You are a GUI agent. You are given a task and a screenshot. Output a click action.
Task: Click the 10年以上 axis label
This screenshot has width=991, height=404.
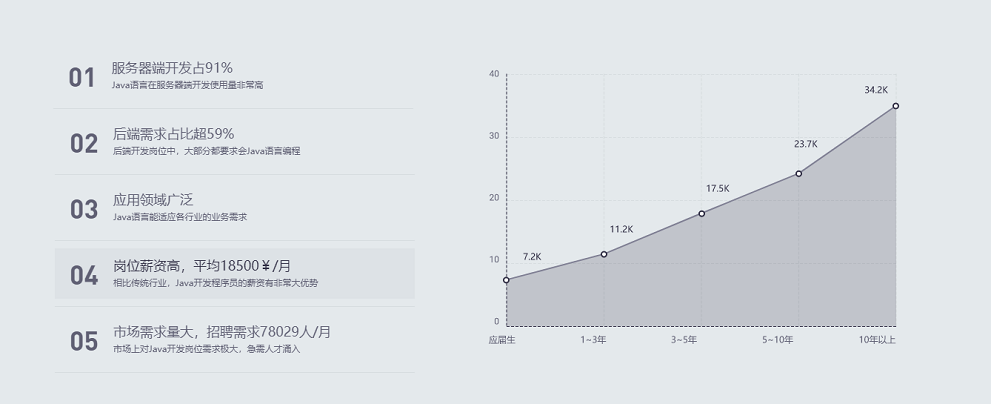click(877, 340)
